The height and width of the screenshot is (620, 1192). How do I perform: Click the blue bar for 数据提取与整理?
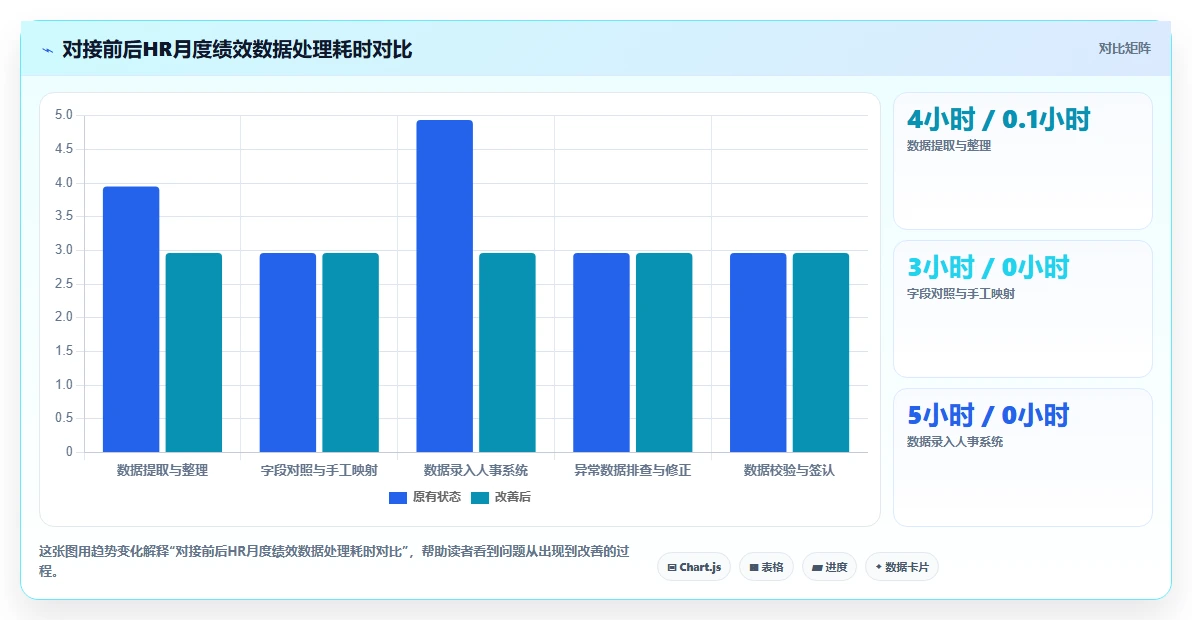click(131, 319)
